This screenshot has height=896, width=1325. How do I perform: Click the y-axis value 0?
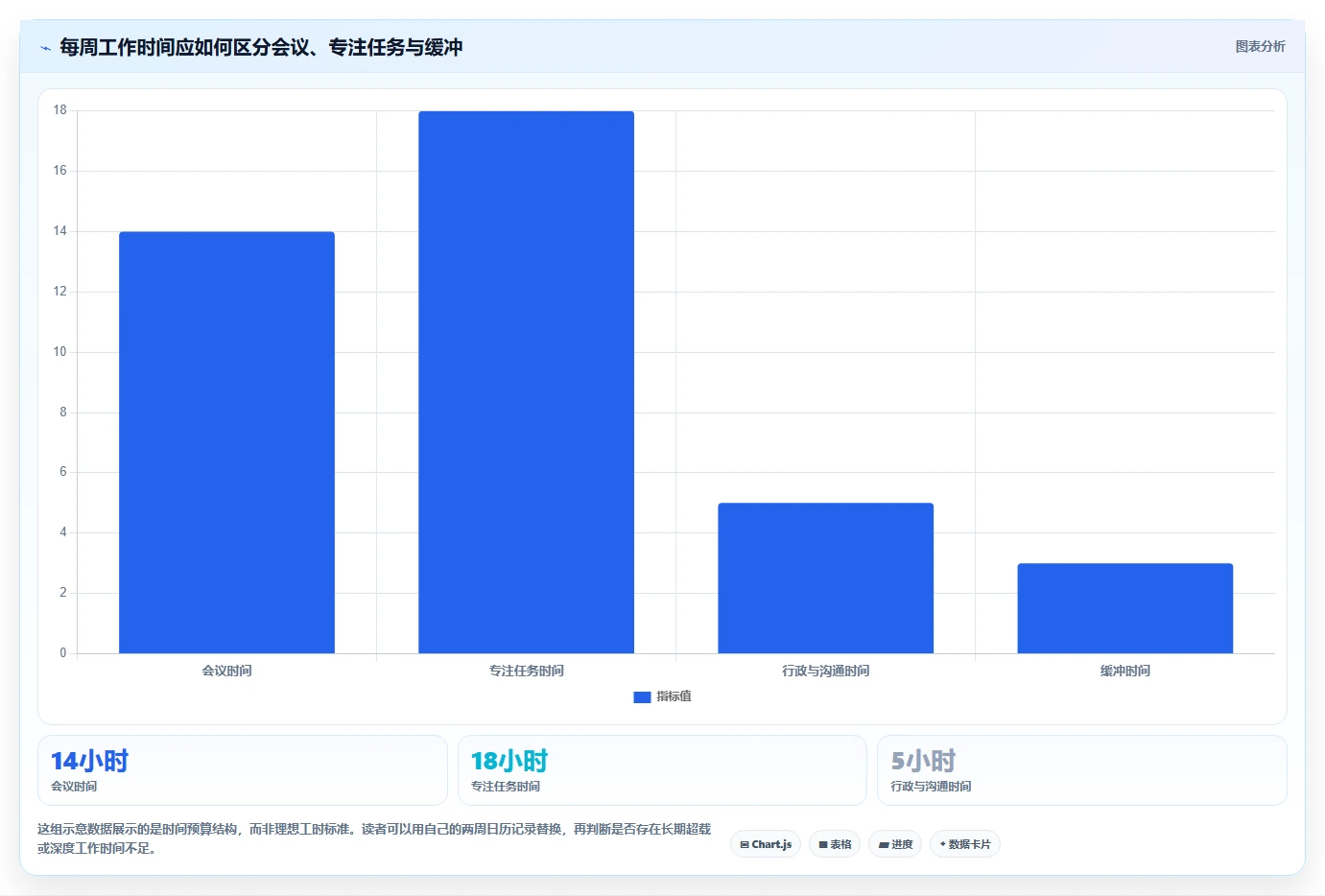tap(63, 653)
